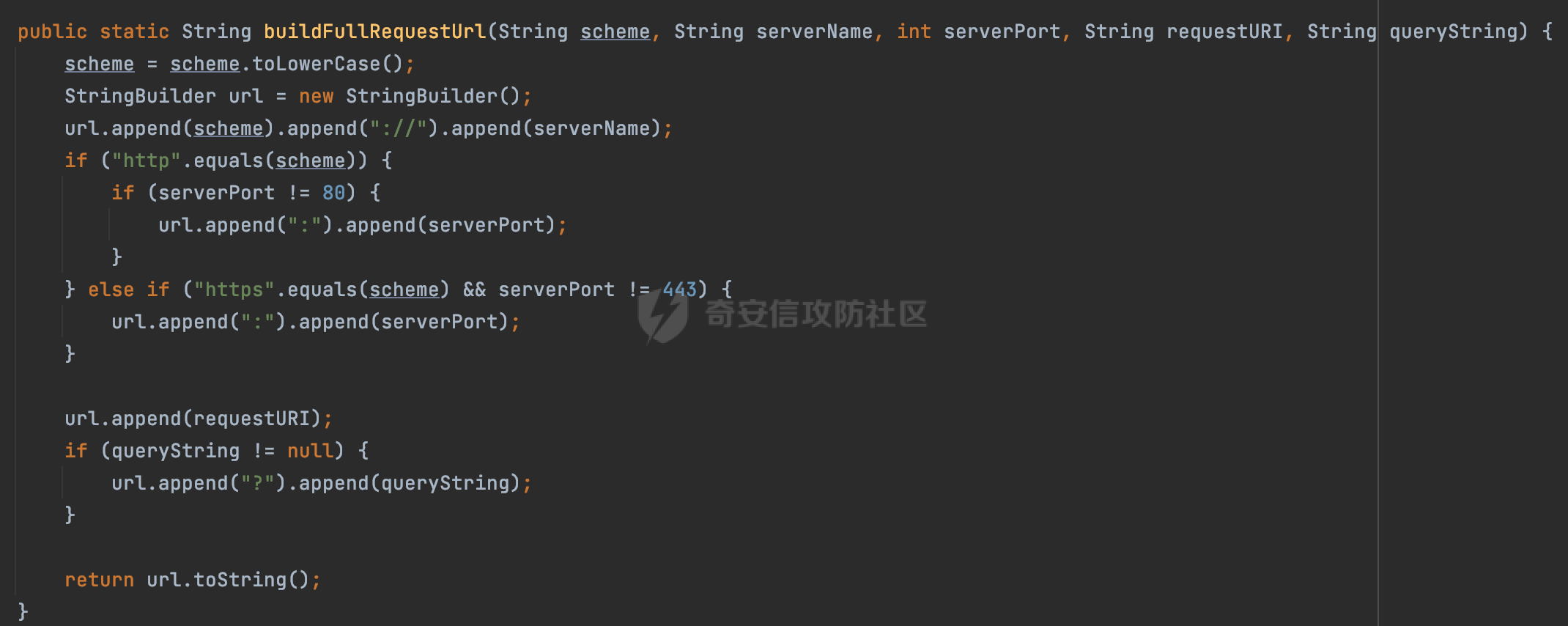The image size is (1568, 626).
Task: Click the public static modifiers
Action: tap(93, 32)
